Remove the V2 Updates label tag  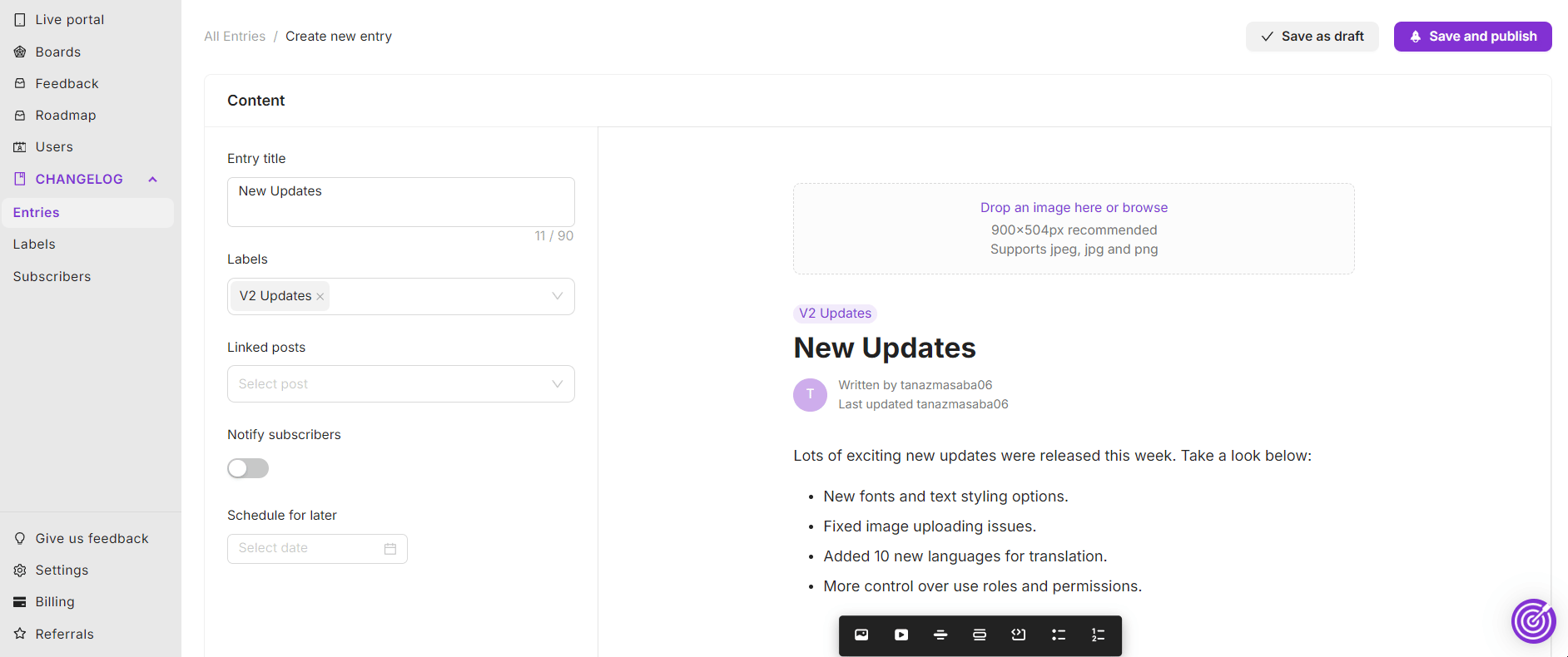320,297
